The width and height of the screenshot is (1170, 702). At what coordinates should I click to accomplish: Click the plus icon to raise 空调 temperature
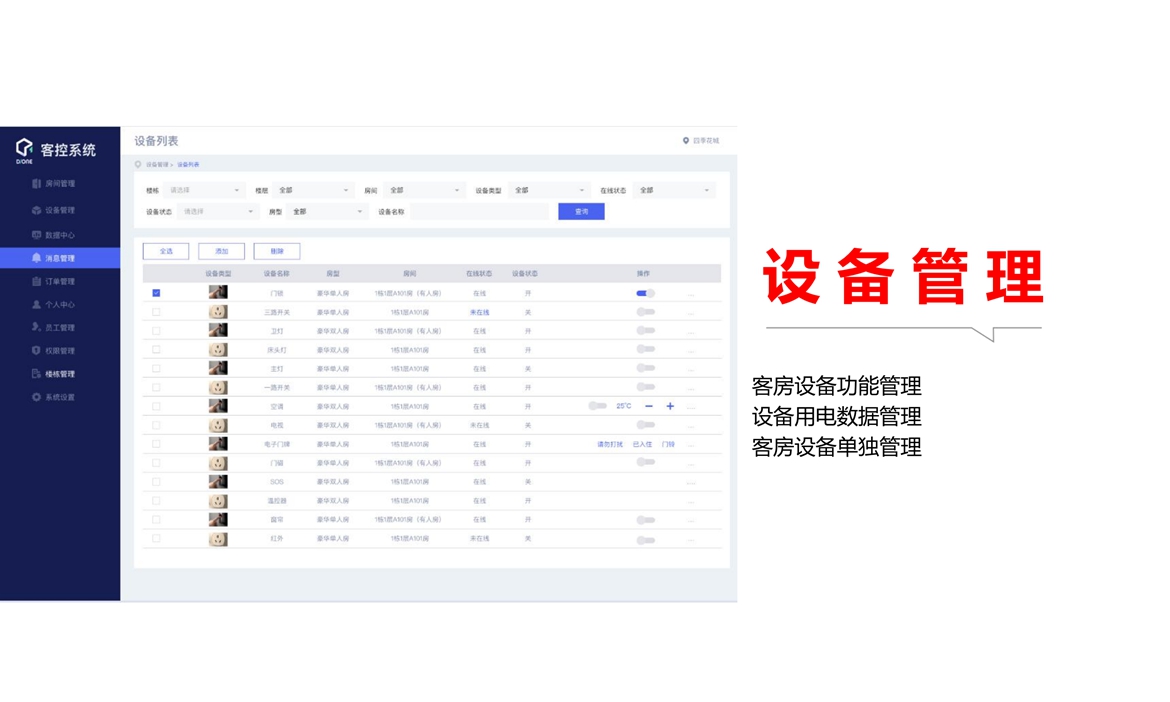pos(670,406)
